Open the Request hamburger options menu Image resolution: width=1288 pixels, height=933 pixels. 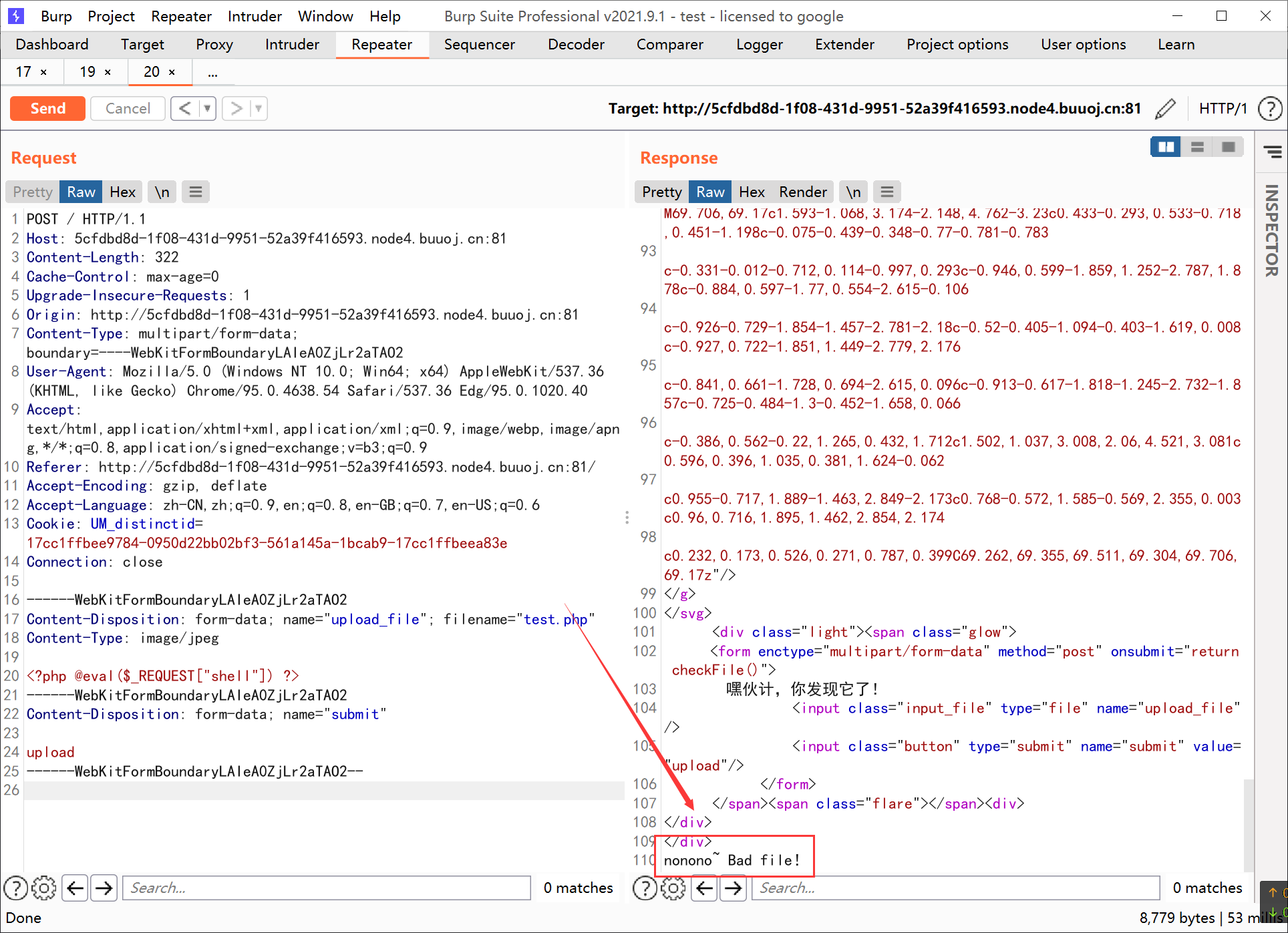click(x=195, y=192)
